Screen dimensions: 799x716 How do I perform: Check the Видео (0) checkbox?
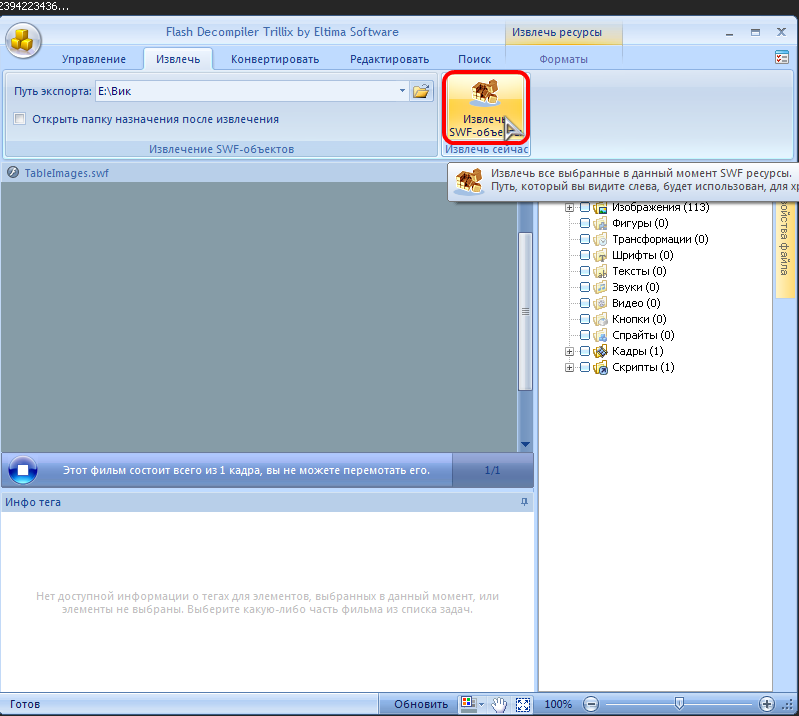click(x=585, y=303)
